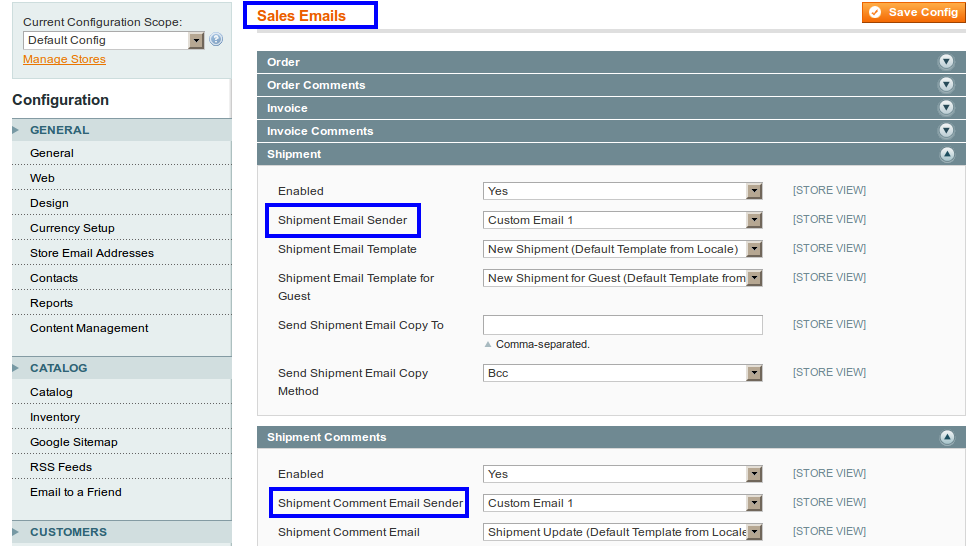The height and width of the screenshot is (546, 979).
Task: Collapse the GENERAL sidebar group
Action: click(x=122, y=130)
